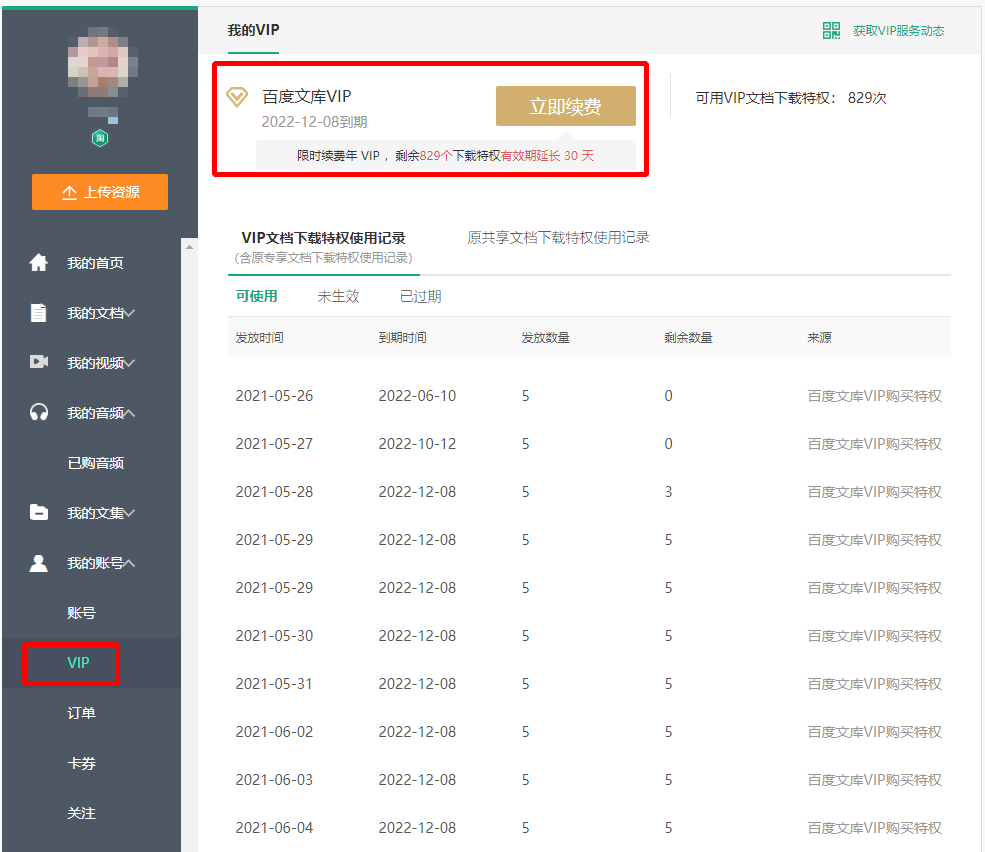Image resolution: width=985 pixels, height=852 pixels.
Task: Open 订单 in the sidebar
Action: [81, 713]
